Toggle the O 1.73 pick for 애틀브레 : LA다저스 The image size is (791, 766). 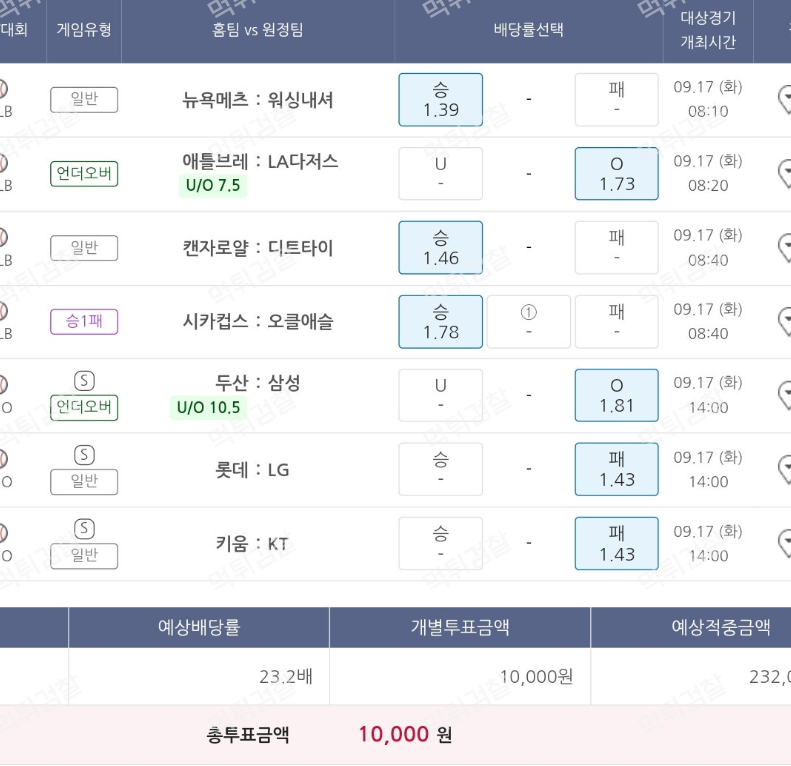coord(616,173)
